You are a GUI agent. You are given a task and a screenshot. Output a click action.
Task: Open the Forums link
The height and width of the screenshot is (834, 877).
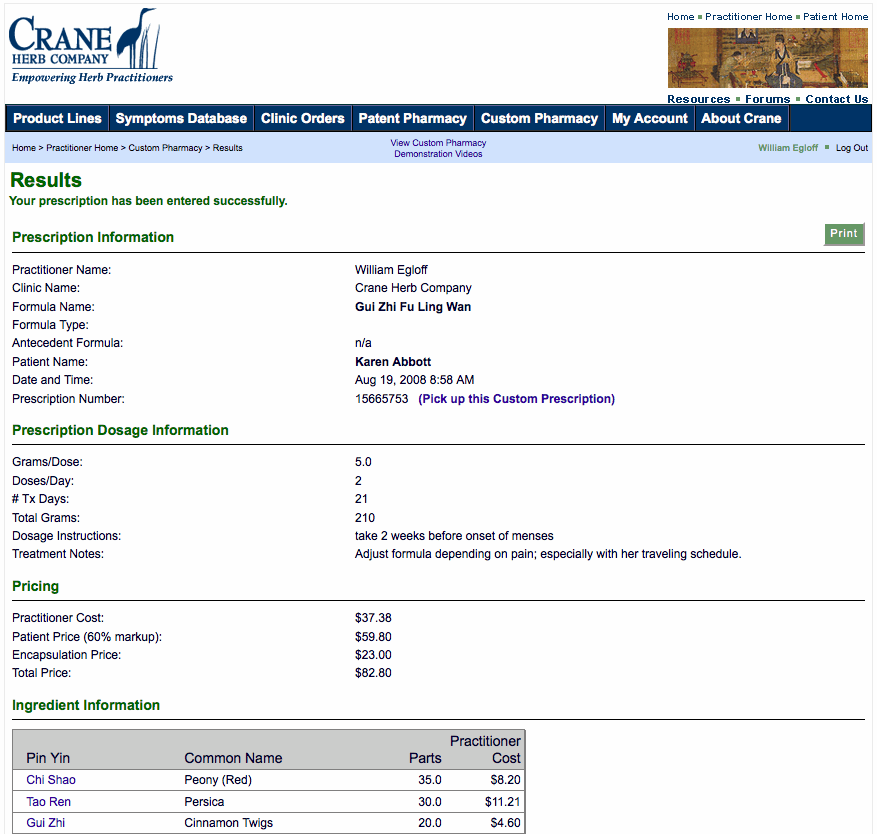[767, 99]
